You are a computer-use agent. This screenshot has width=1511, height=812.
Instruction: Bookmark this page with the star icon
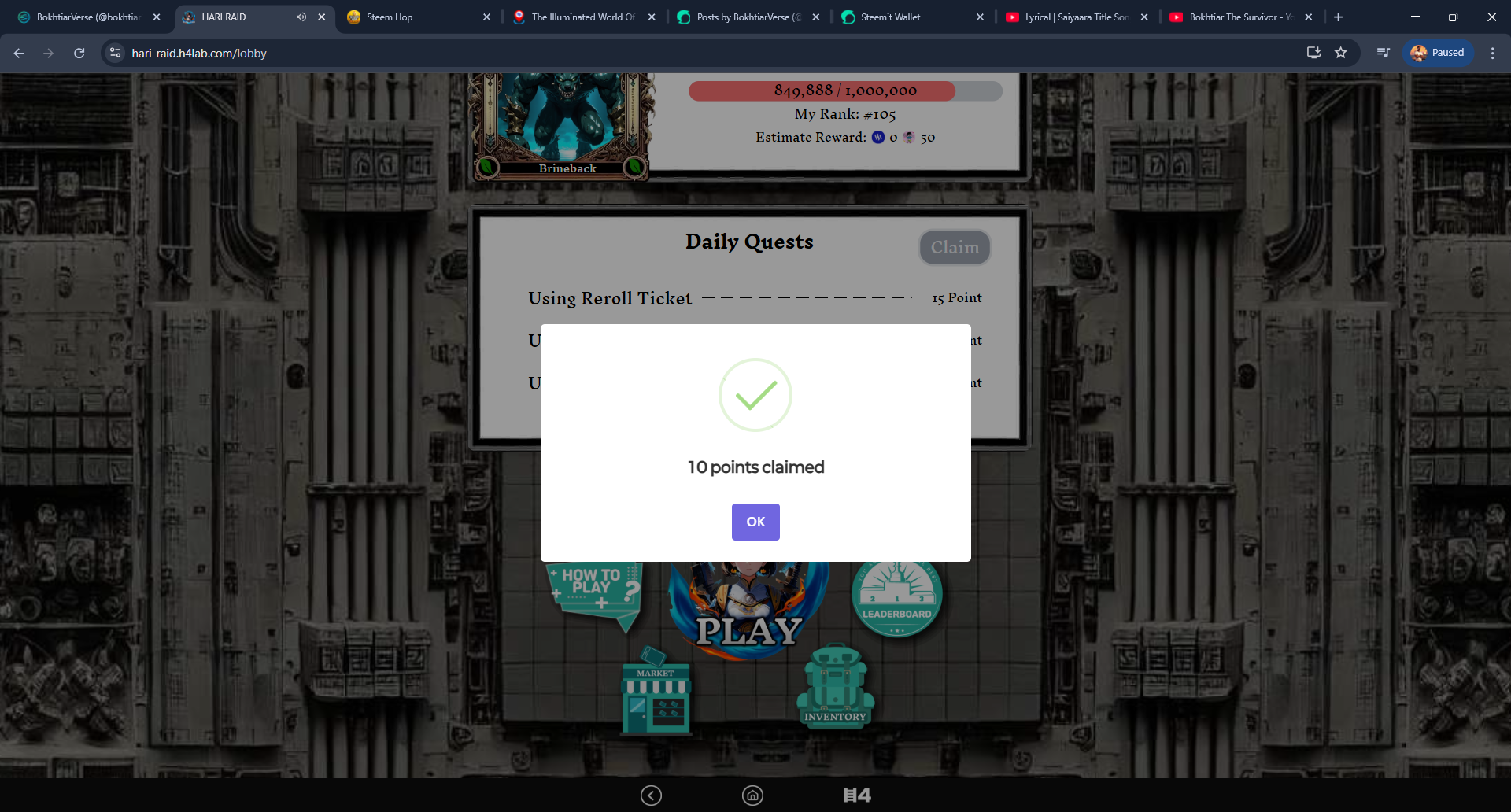click(1341, 53)
